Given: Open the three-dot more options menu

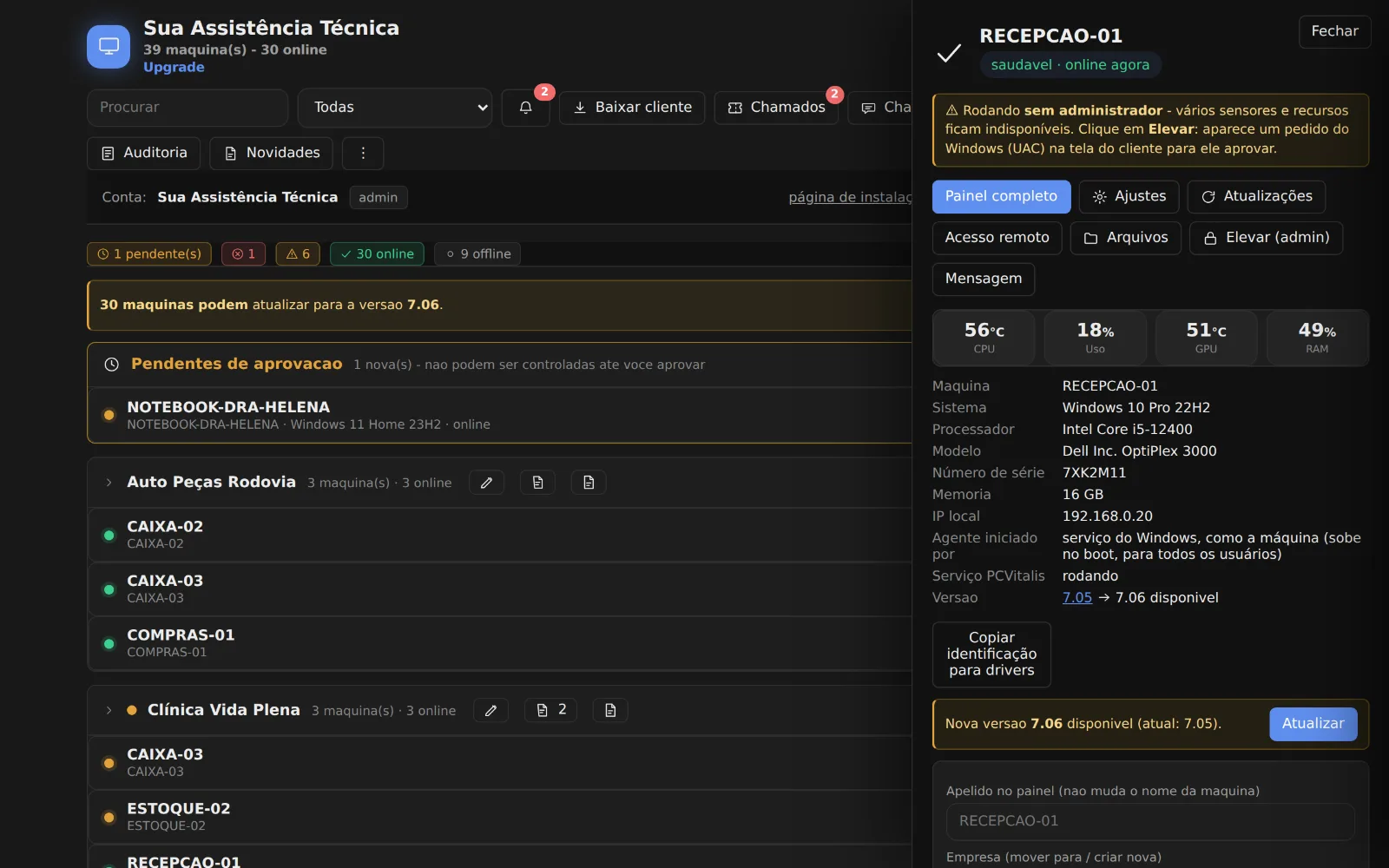Looking at the screenshot, I should [363, 153].
